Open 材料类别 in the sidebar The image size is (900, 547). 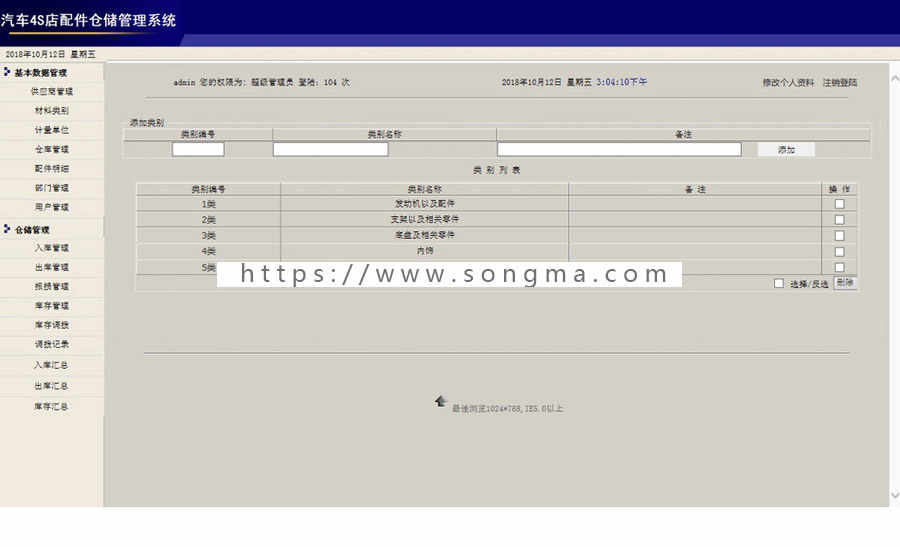[52, 110]
